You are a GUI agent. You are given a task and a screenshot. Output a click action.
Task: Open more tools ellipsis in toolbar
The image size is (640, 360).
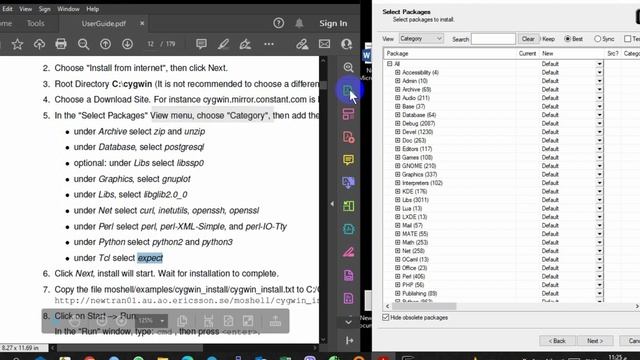tap(269, 44)
